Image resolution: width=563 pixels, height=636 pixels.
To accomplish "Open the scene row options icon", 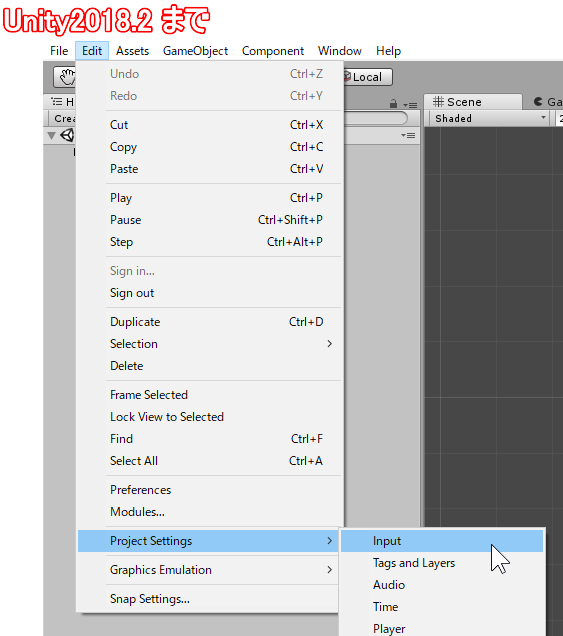I will 408,135.
